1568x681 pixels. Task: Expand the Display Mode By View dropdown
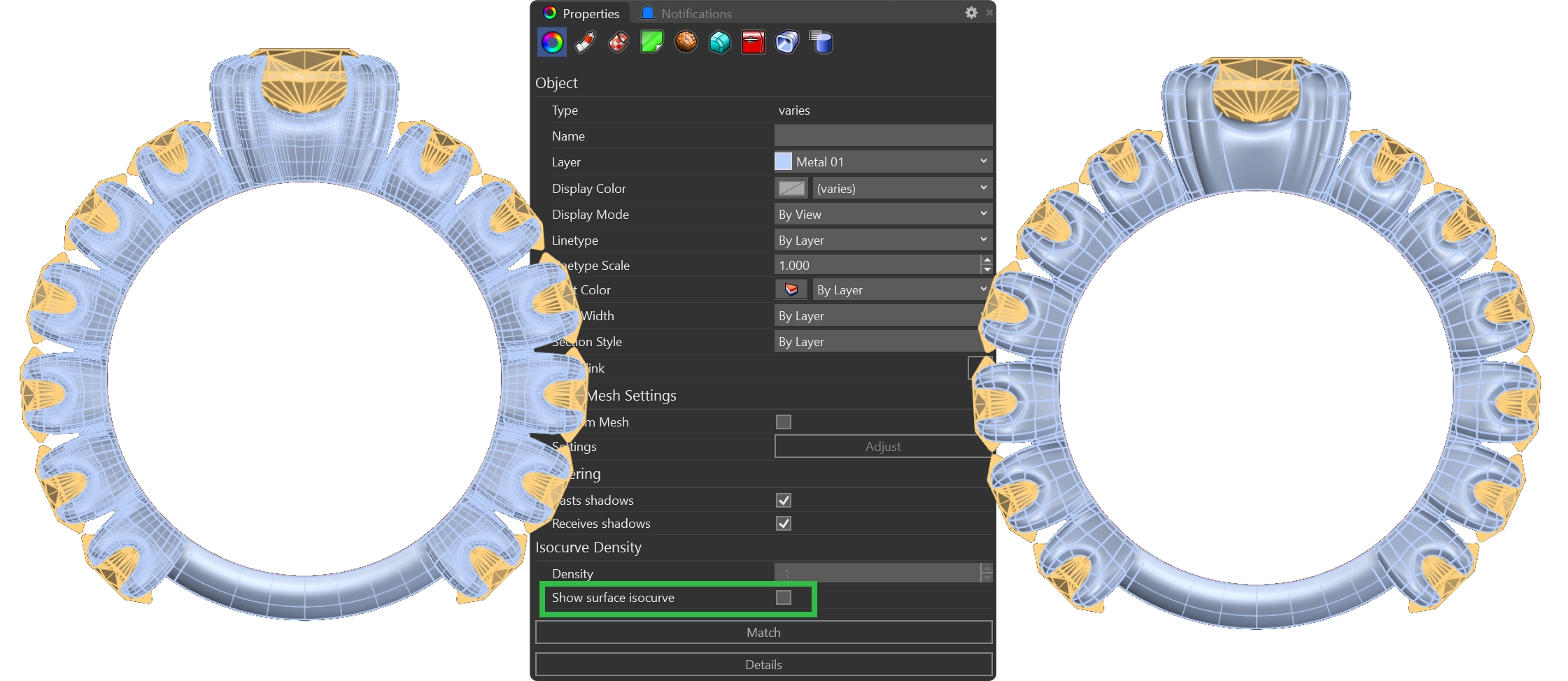coord(883,215)
